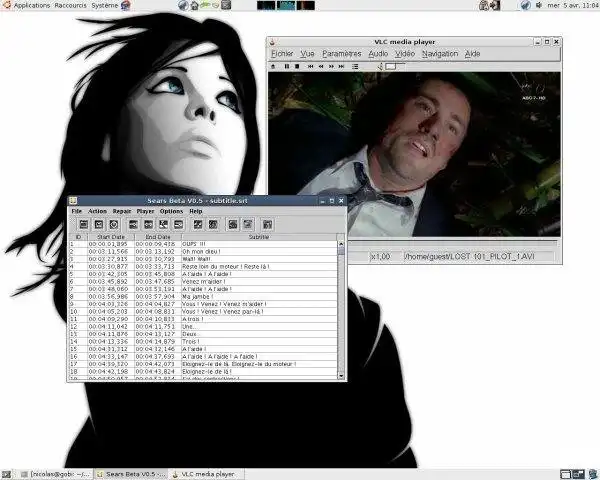Screen dimensions: 600x480
Task: Click the last icon in Sears toolbar
Action: (x=267, y=225)
